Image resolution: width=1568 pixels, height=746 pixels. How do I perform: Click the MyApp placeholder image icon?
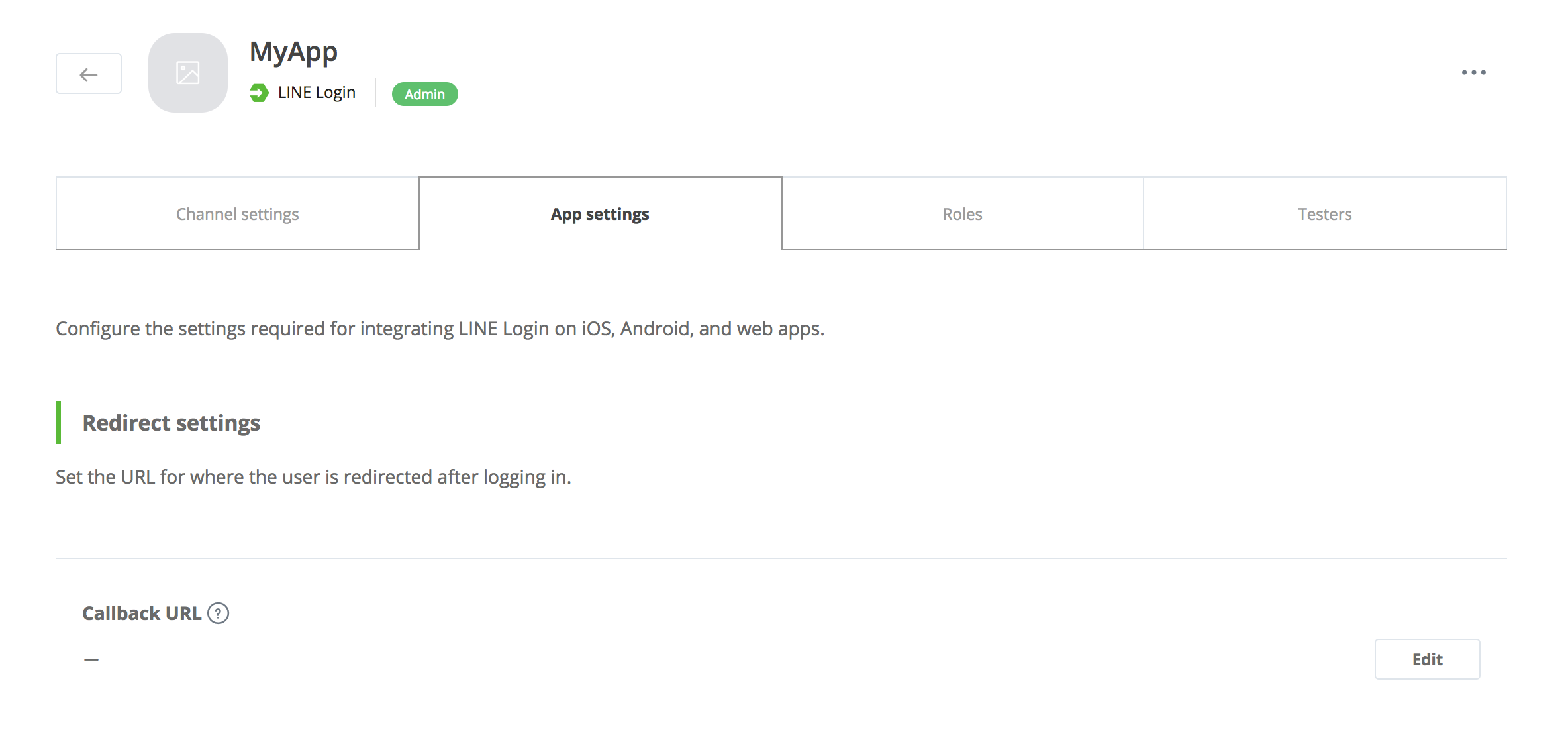pos(188,73)
